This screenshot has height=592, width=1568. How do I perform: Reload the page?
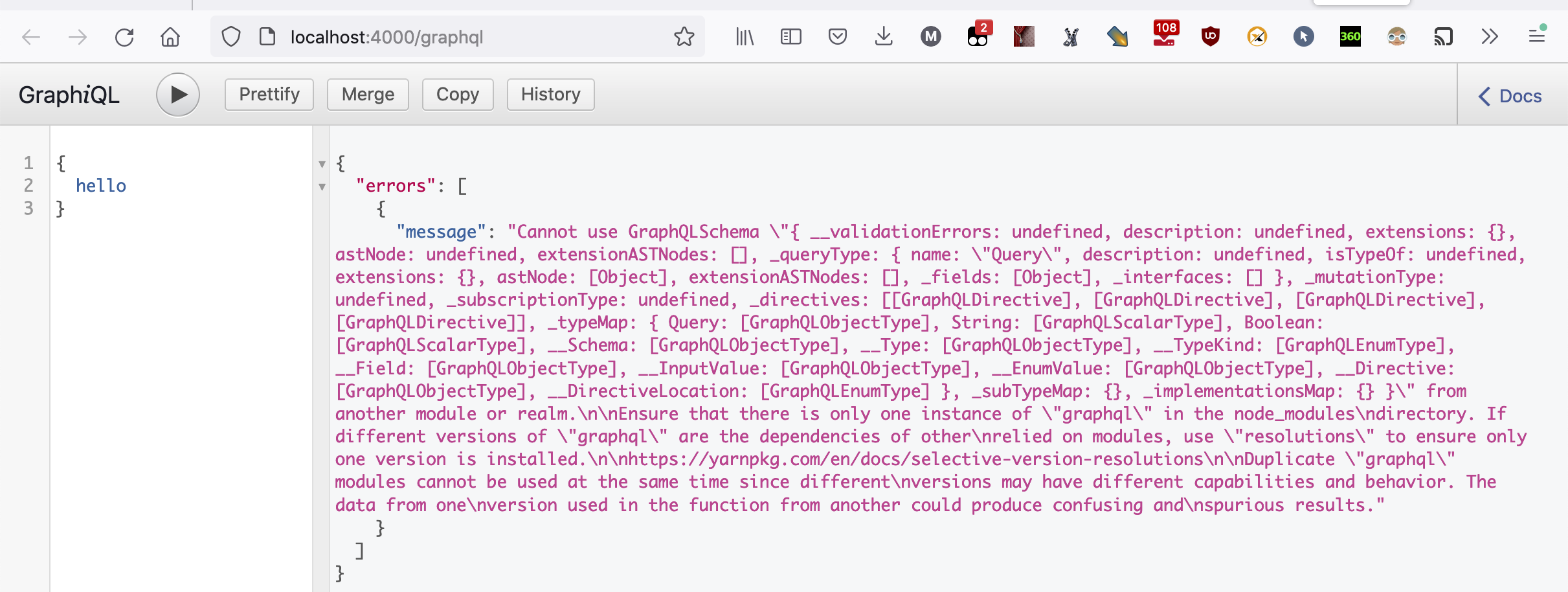pyautogui.click(x=124, y=37)
